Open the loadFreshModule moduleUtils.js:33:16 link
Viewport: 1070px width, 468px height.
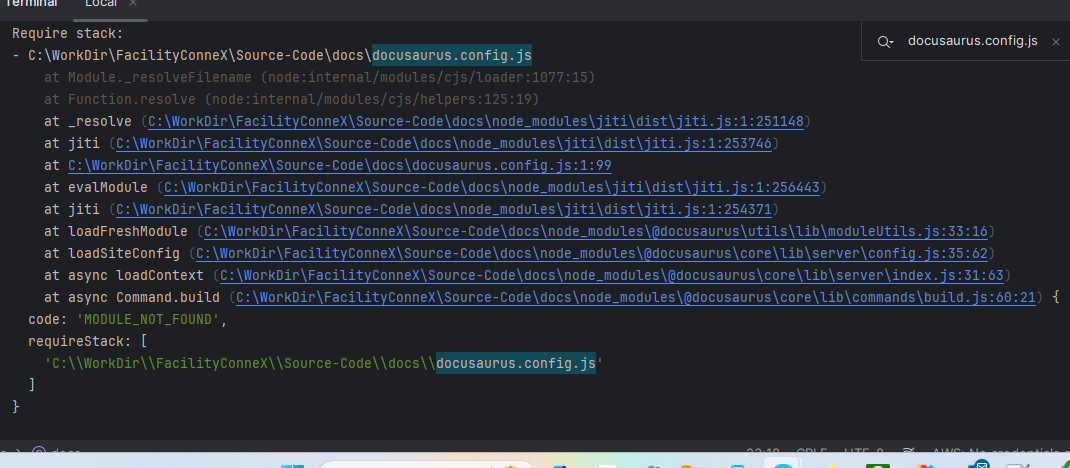(x=596, y=231)
